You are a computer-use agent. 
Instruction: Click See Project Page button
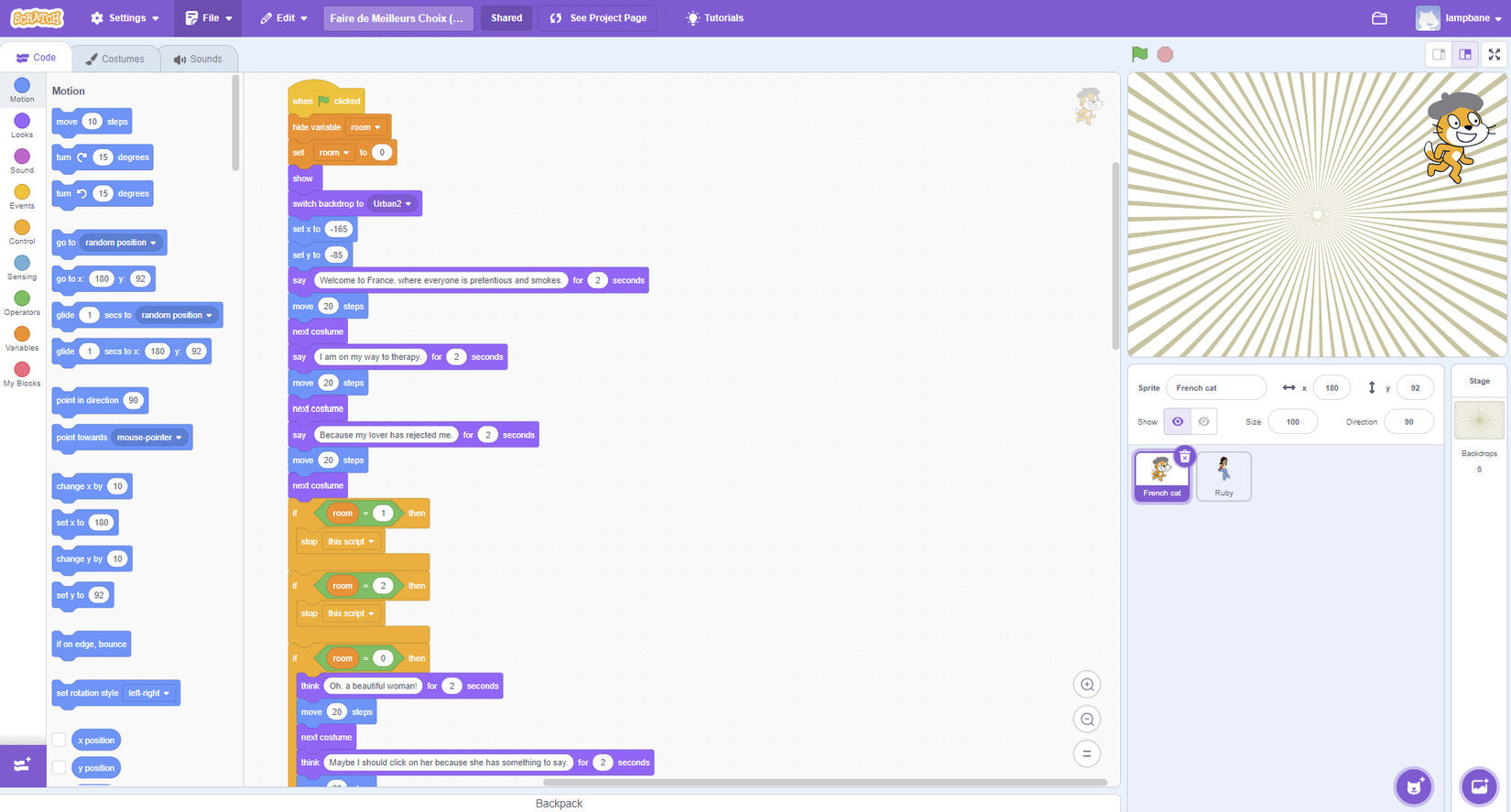598,18
